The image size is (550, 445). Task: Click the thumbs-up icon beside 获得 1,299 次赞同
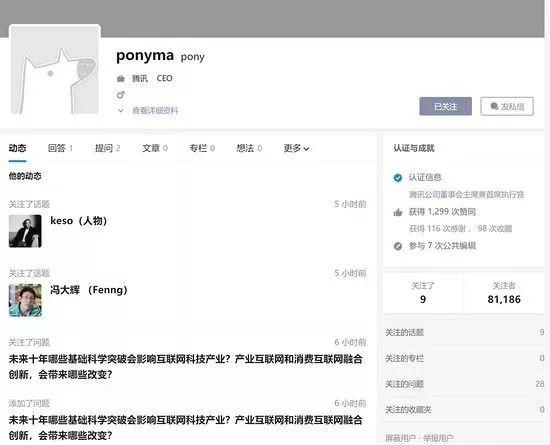coord(397,212)
